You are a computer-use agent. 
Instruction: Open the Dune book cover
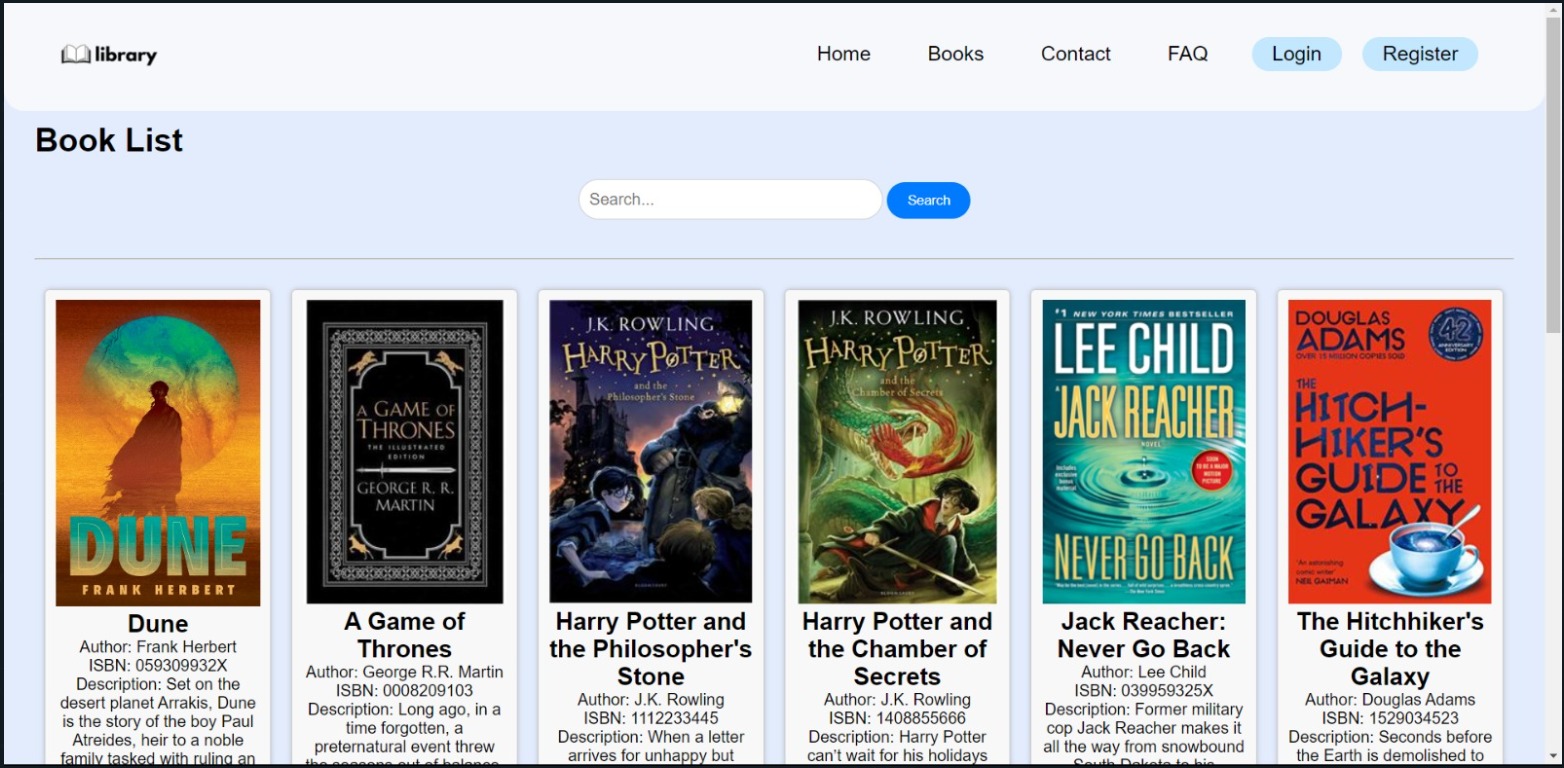(158, 453)
